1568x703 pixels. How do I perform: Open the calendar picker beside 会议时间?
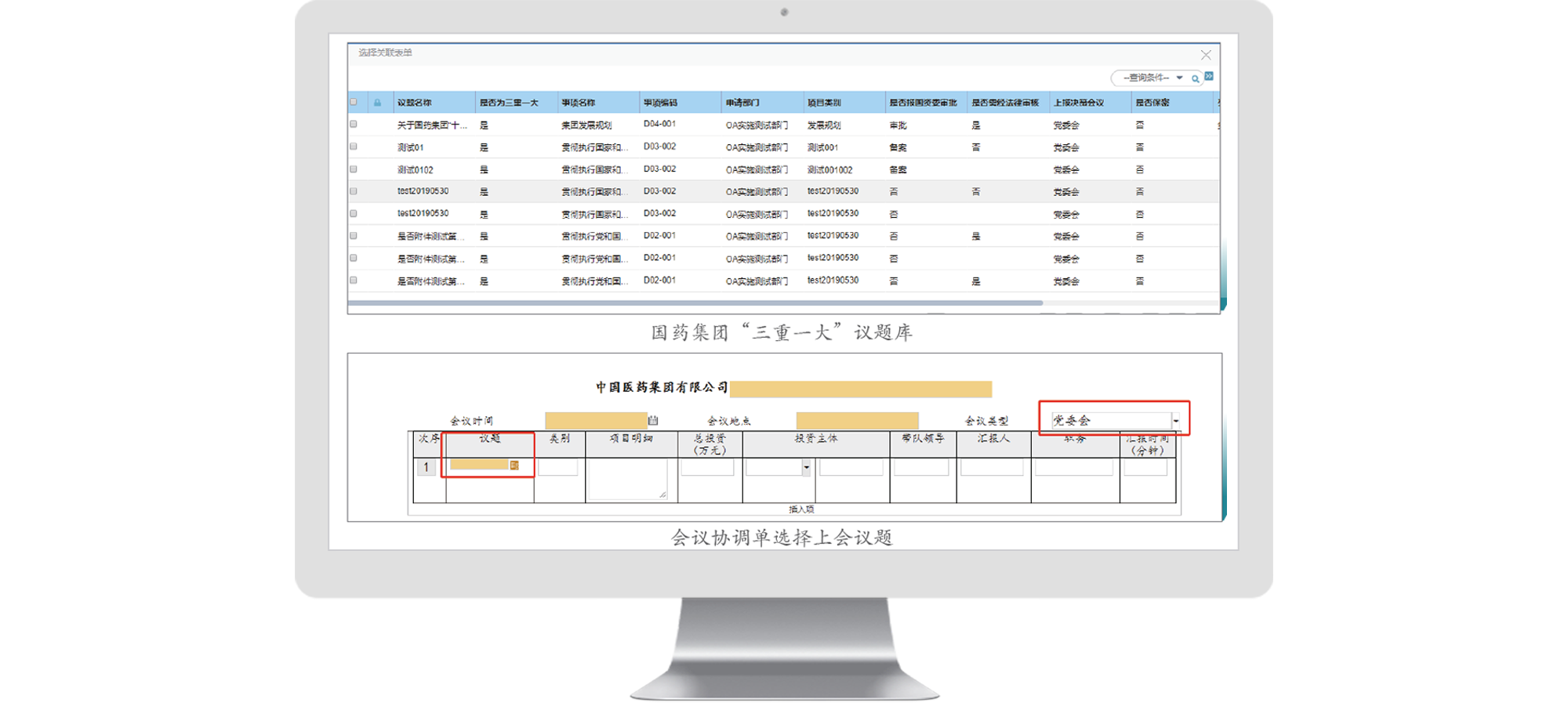[653, 421]
